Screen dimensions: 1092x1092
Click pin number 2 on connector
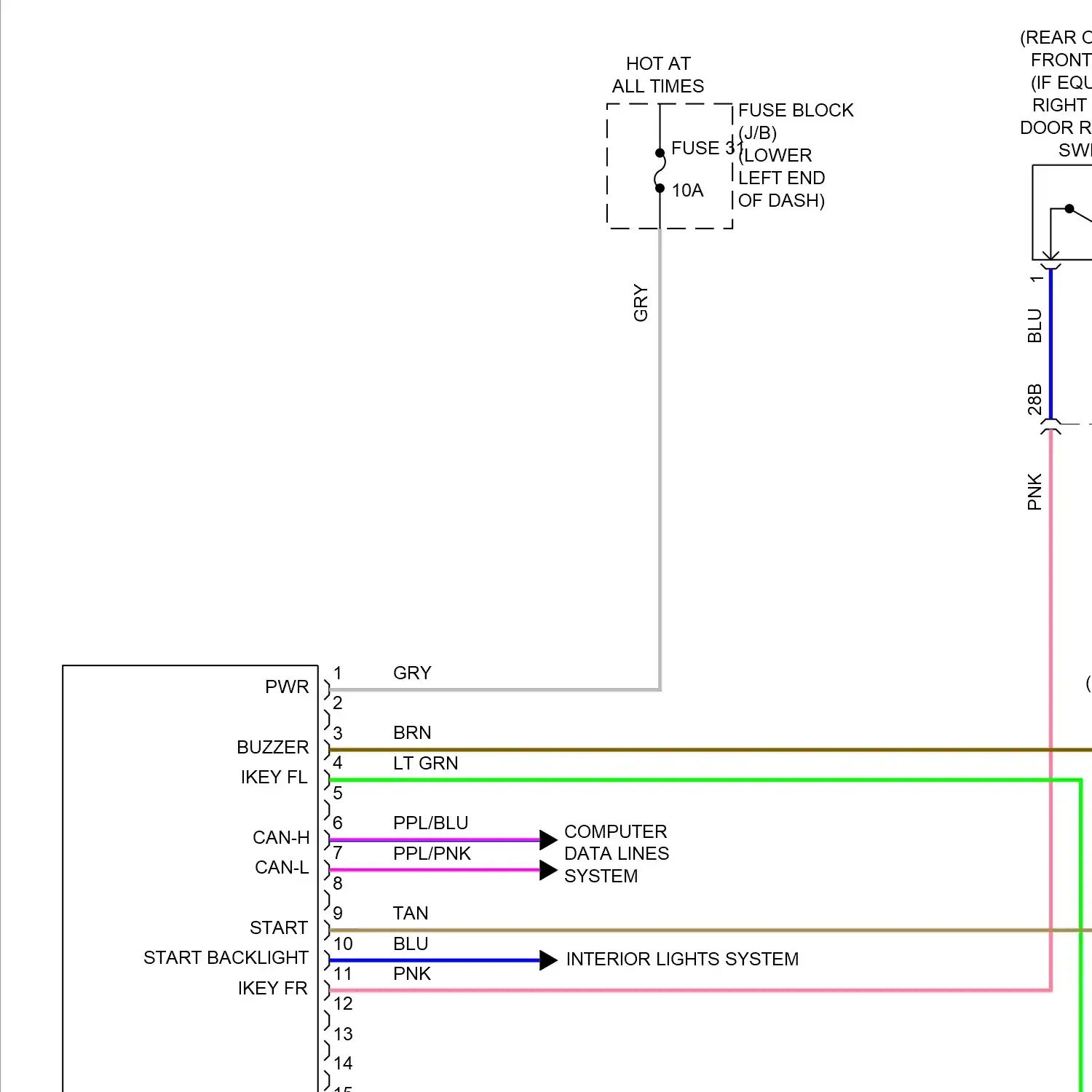[x=338, y=703]
